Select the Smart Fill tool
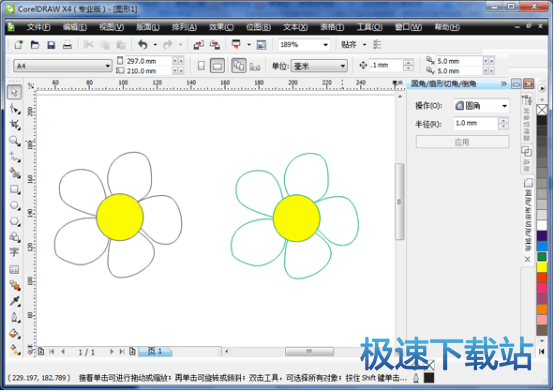The image size is (554, 391). pos(14,173)
